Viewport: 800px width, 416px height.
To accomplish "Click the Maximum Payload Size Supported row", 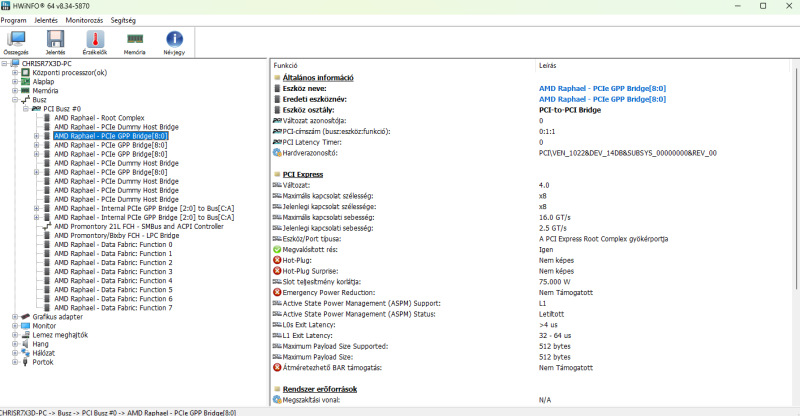I will click(531, 346).
